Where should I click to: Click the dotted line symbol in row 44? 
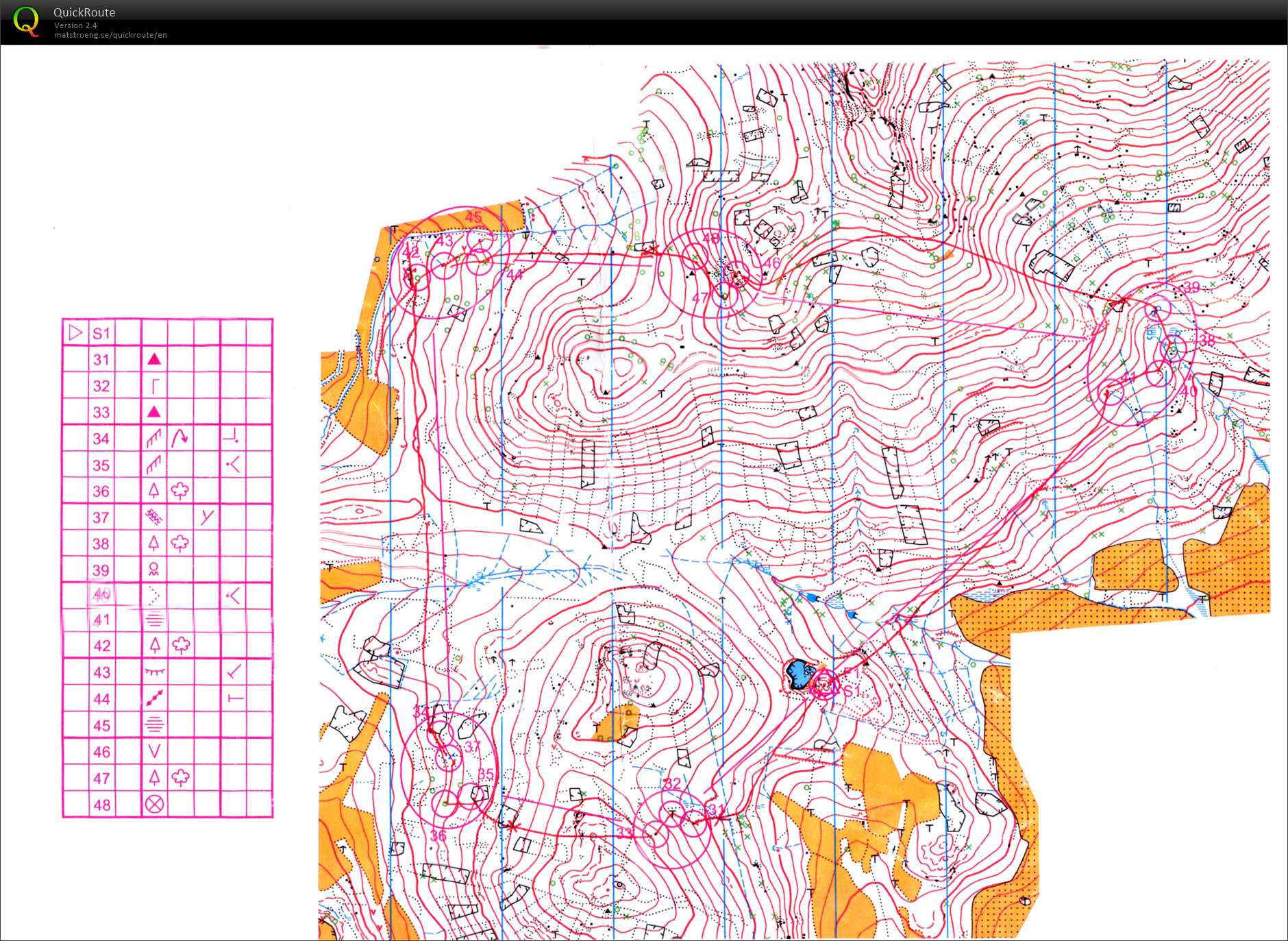pos(155,698)
